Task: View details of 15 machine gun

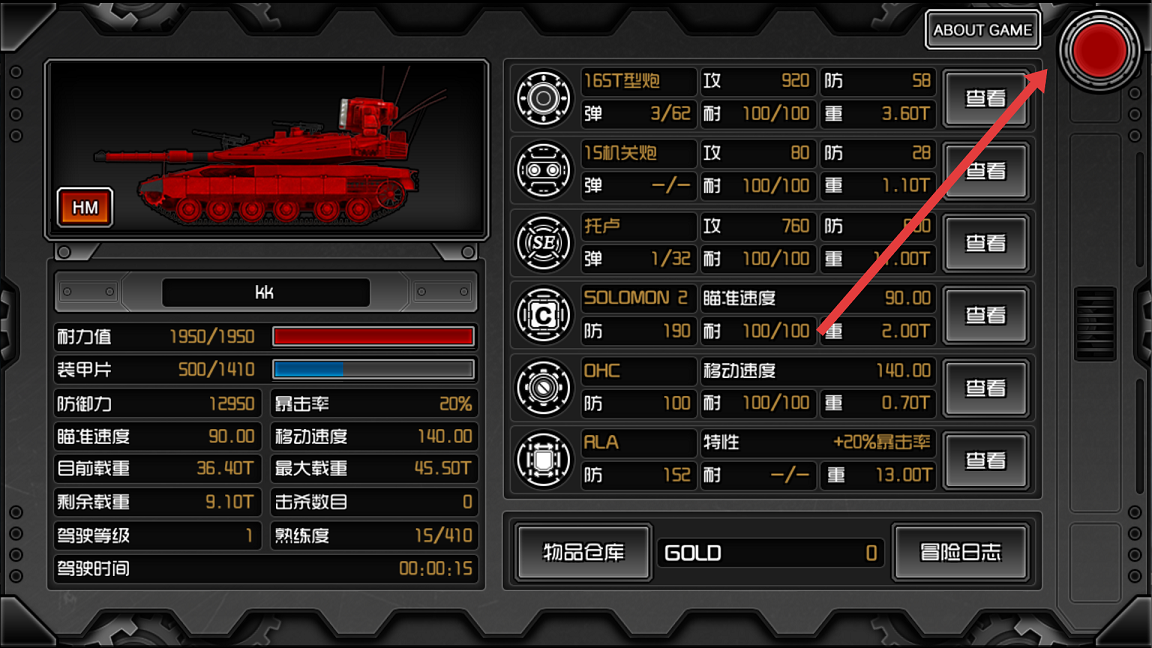Action: pyautogui.click(x=985, y=170)
